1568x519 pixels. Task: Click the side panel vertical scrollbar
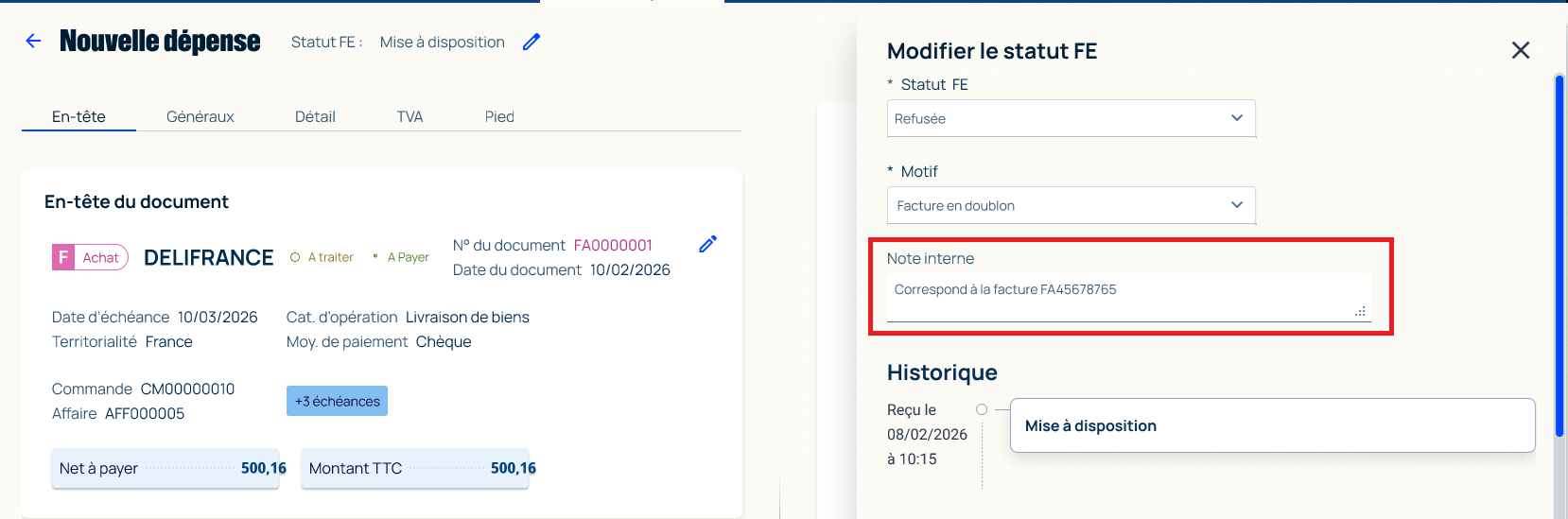tap(1559, 255)
